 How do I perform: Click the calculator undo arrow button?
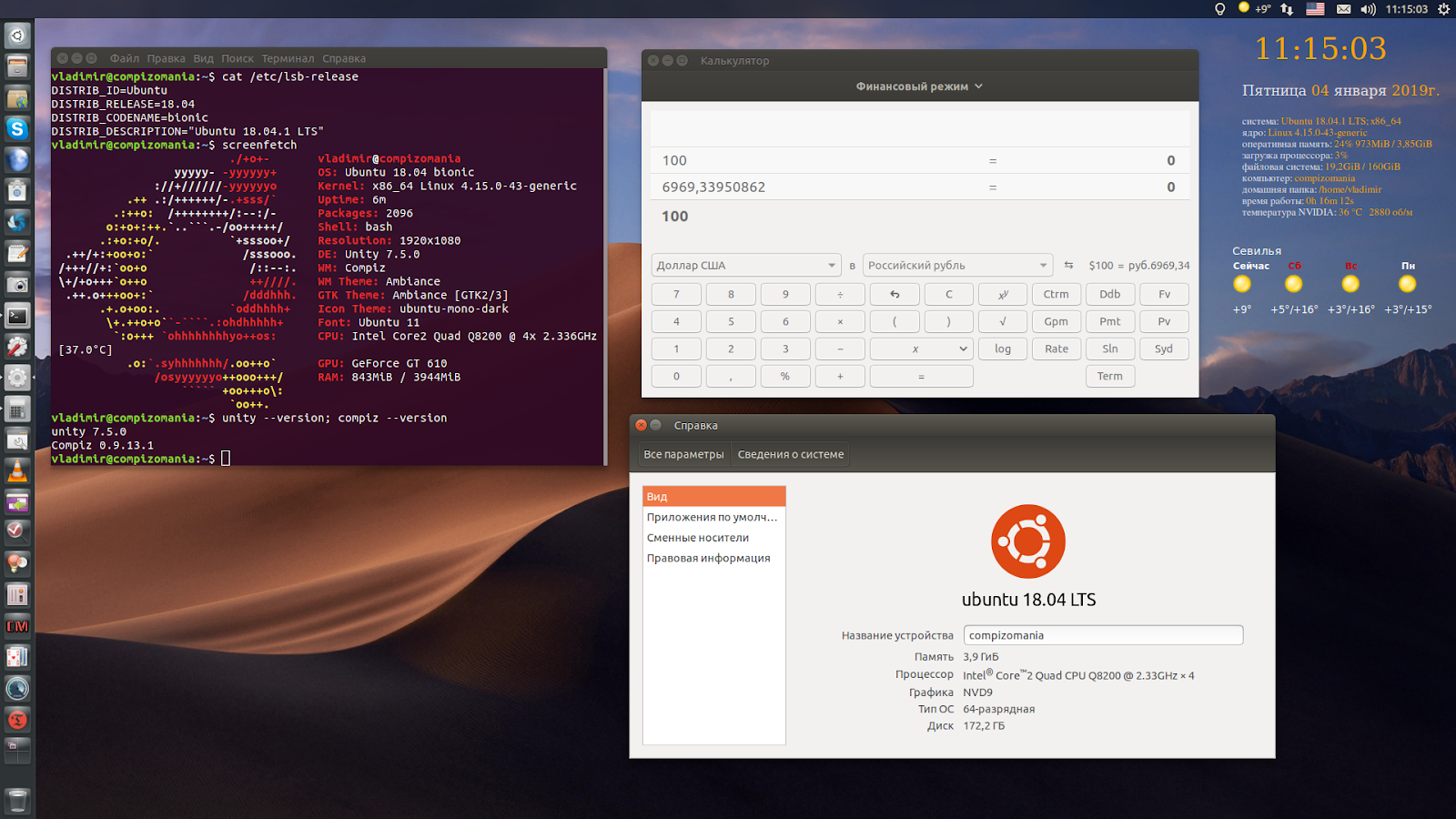(x=895, y=294)
